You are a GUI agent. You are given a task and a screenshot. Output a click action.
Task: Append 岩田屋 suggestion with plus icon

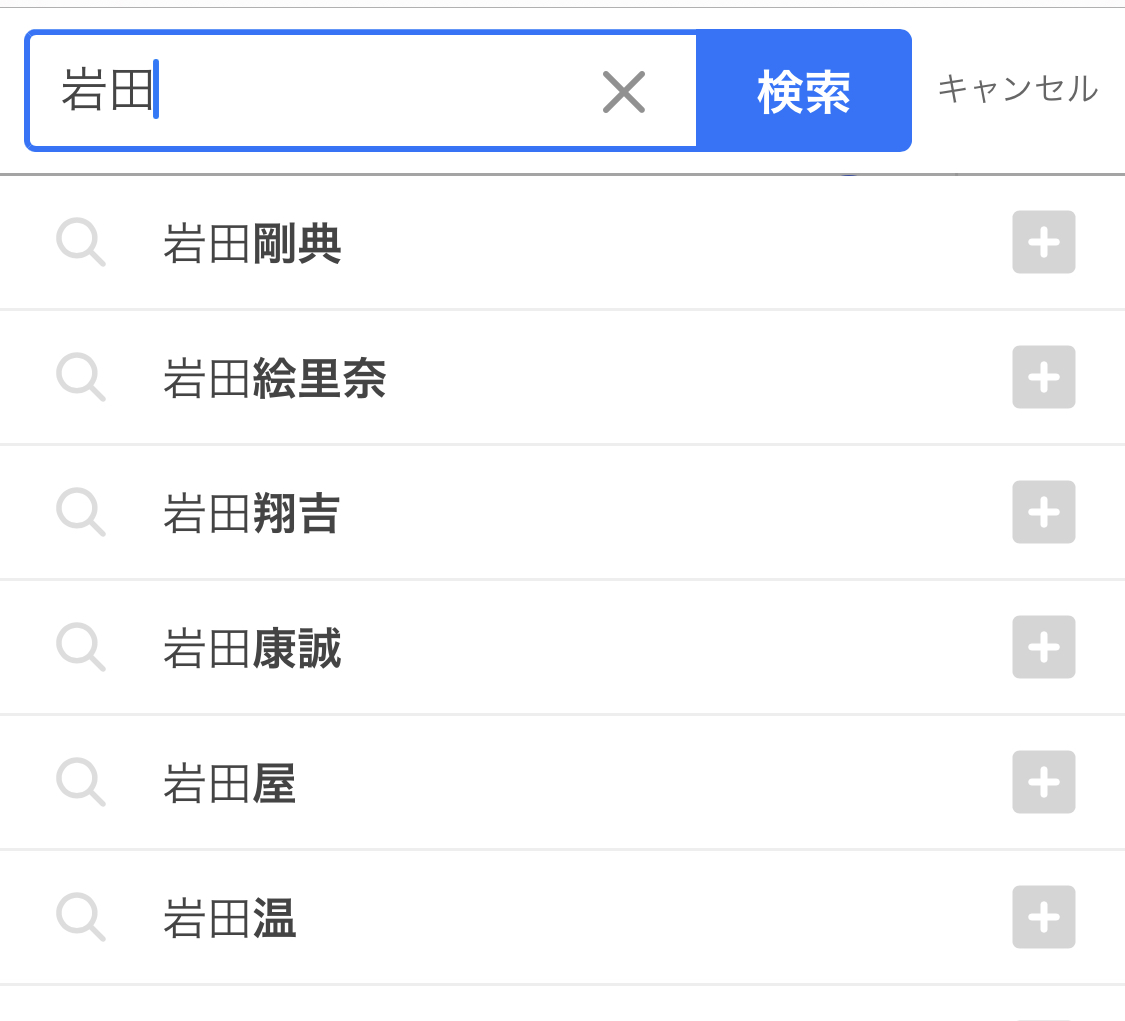pyautogui.click(x=1043, y=781)
